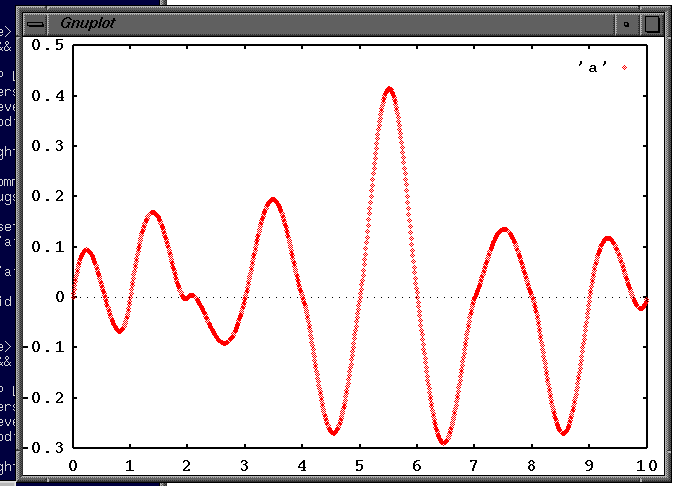677x486 pixels.
Task: Click the minimize dot button in title bar
Action: pos(627,22)
